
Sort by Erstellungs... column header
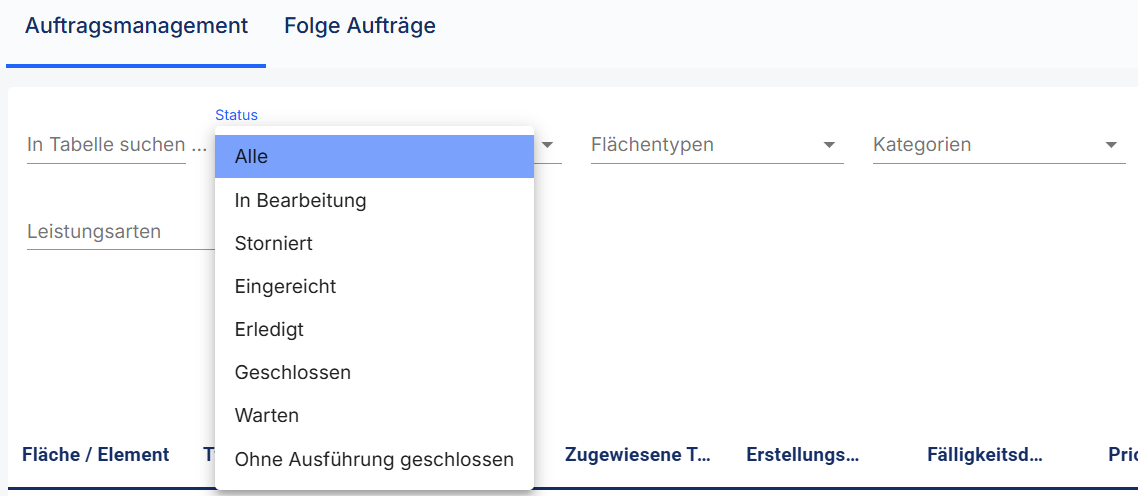pyautogui.click(x=803, y=455)
